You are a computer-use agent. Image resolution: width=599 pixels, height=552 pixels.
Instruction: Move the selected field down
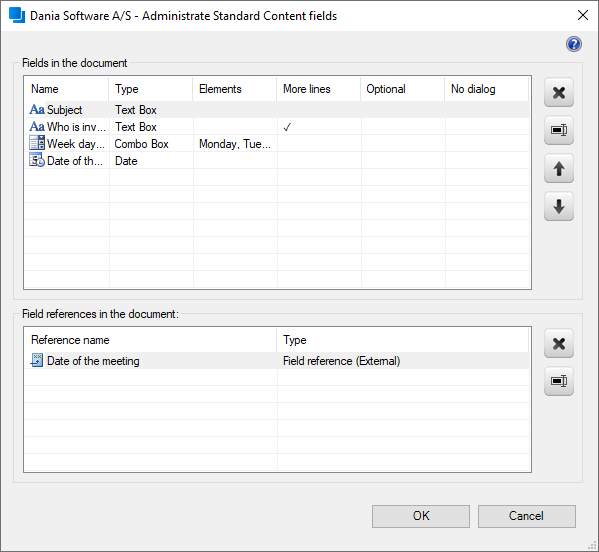click(559, 206)
